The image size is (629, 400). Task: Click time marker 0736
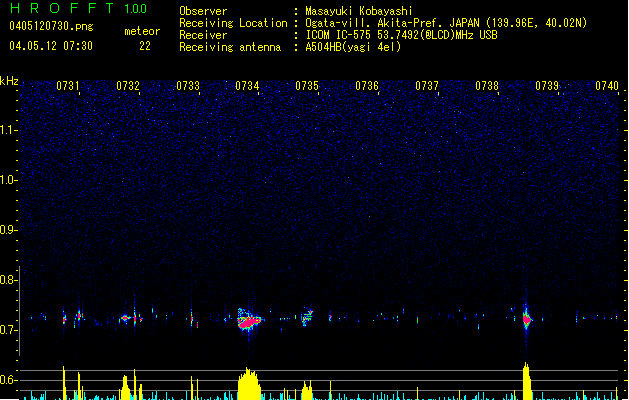(x=367, y=86)
